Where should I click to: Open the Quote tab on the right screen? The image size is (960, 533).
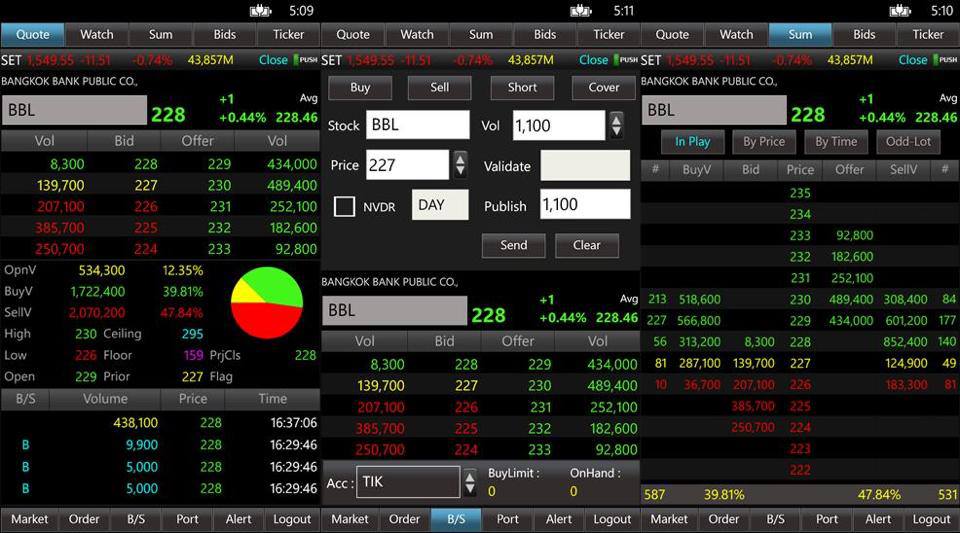pyautogui.click(x=672, y=35)
